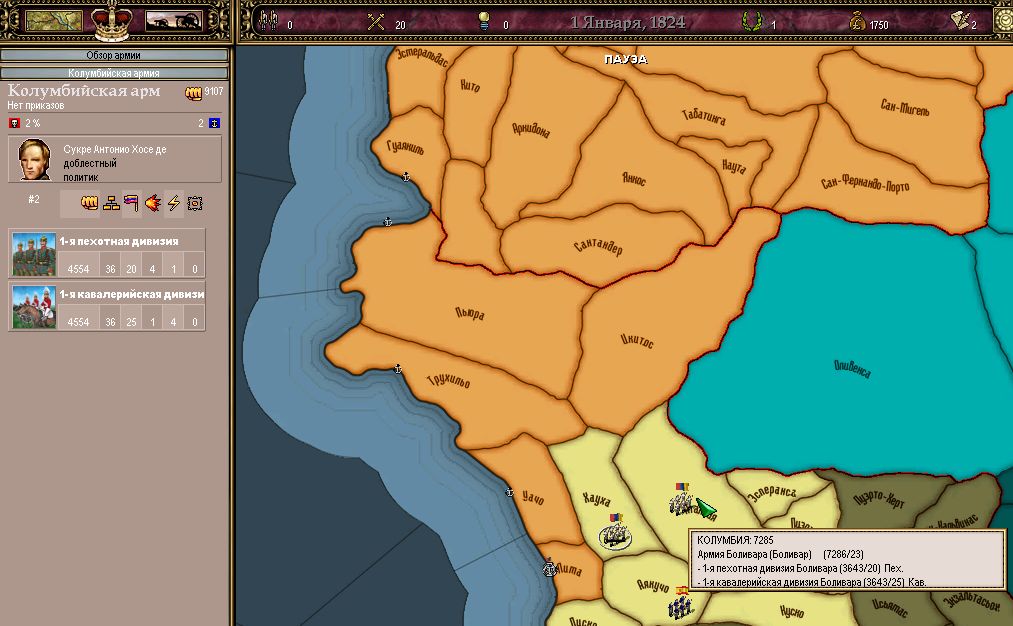Click the port anchor at Трухильо
The width and height of the screenshot is (1013, 626).
398,369
